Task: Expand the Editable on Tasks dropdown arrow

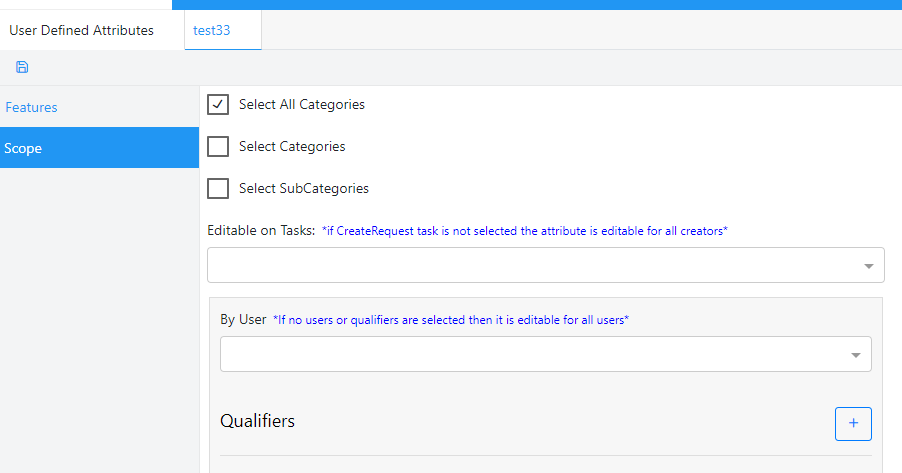Action: pyautogui.click(x=867, y=266)
